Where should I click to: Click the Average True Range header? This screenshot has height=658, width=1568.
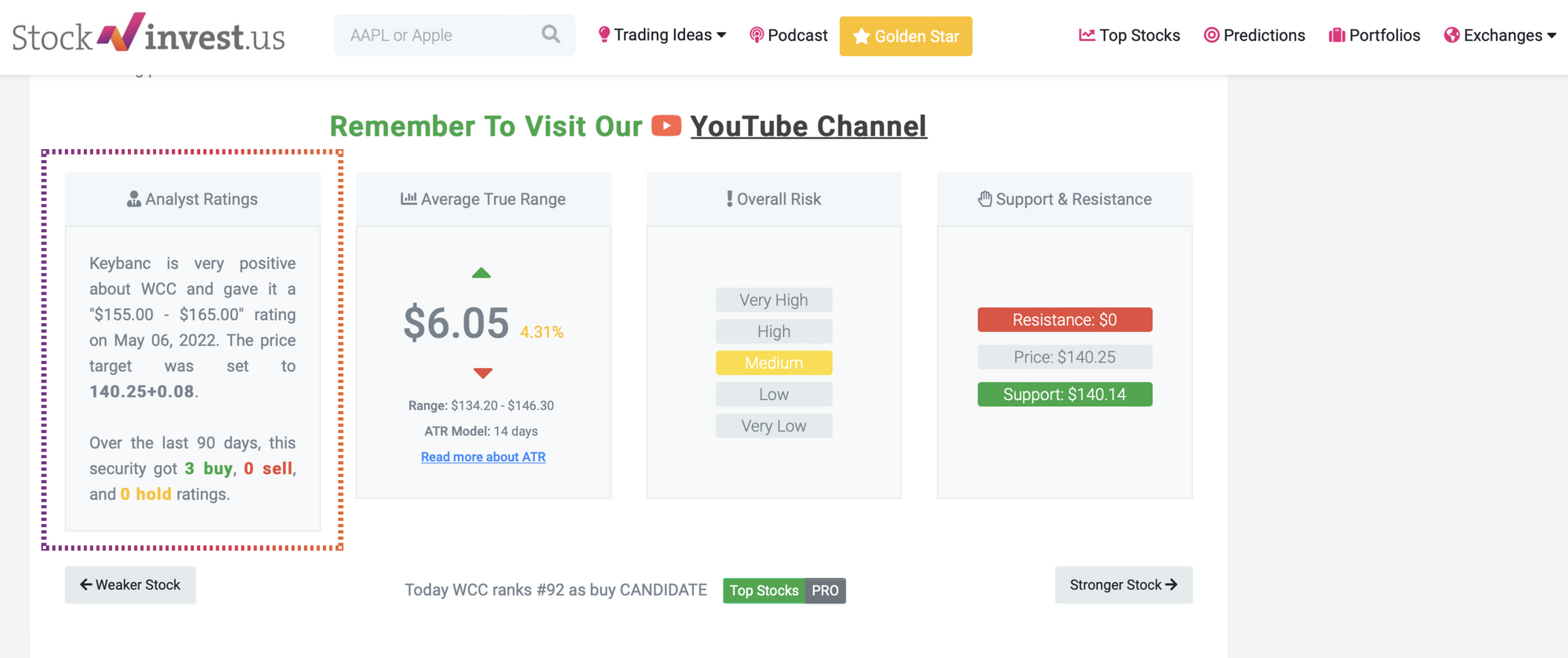484,199
